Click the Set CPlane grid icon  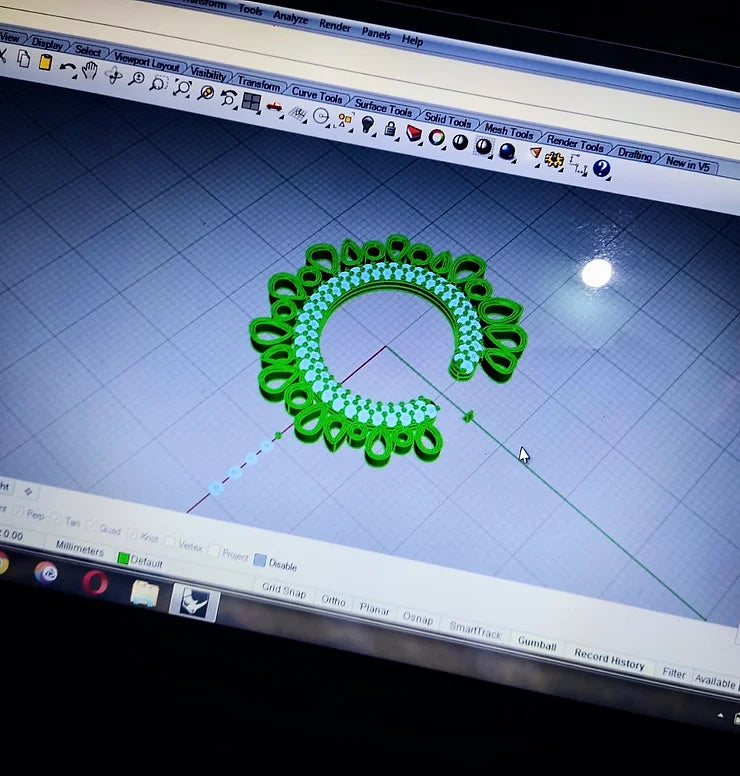pos(297,113)
